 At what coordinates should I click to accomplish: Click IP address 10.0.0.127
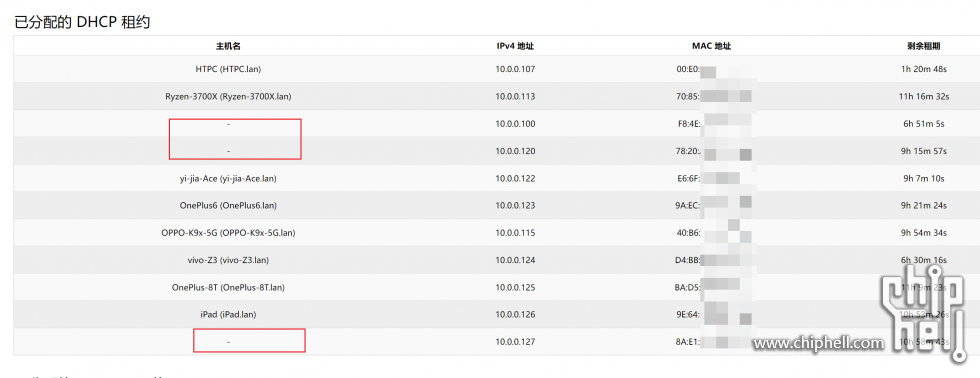(516, 342)
